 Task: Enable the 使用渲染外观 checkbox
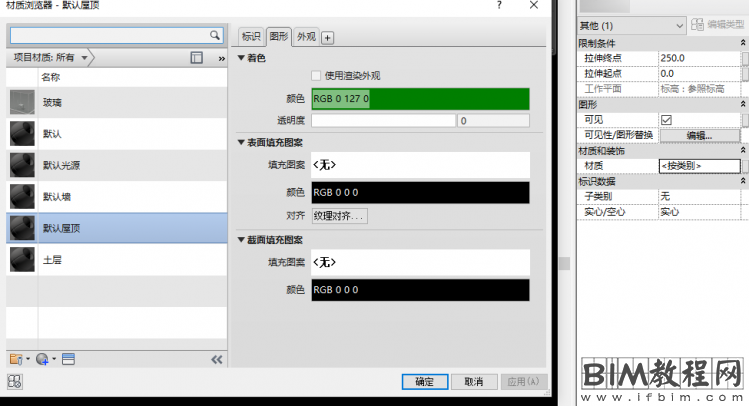316,76
